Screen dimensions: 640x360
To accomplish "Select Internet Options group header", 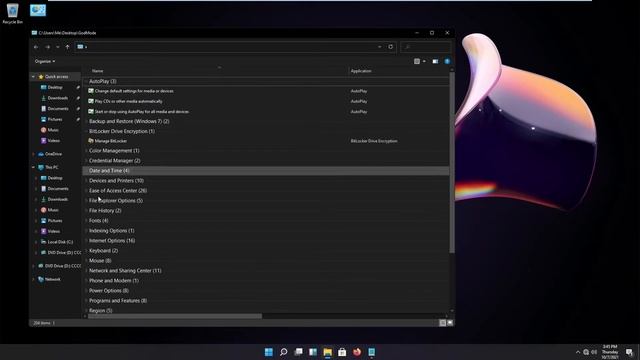I will (x=112, y=241).
